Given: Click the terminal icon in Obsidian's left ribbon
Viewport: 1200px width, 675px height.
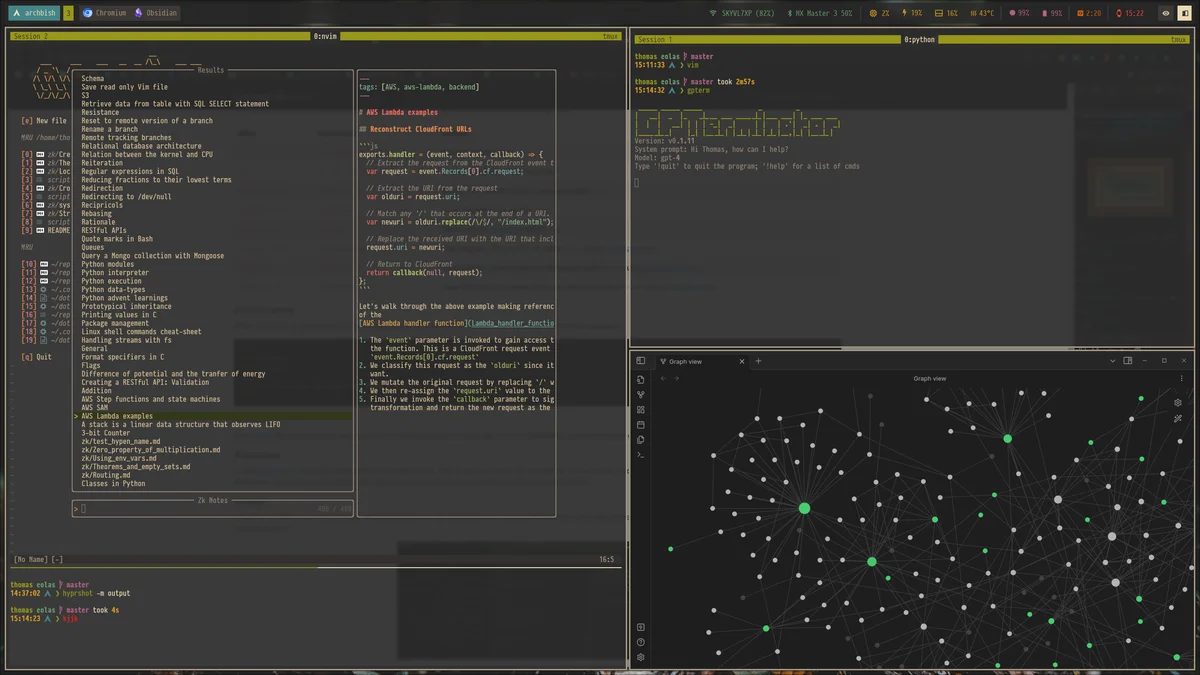Looking at the screenshot, I should click(640, 456).
